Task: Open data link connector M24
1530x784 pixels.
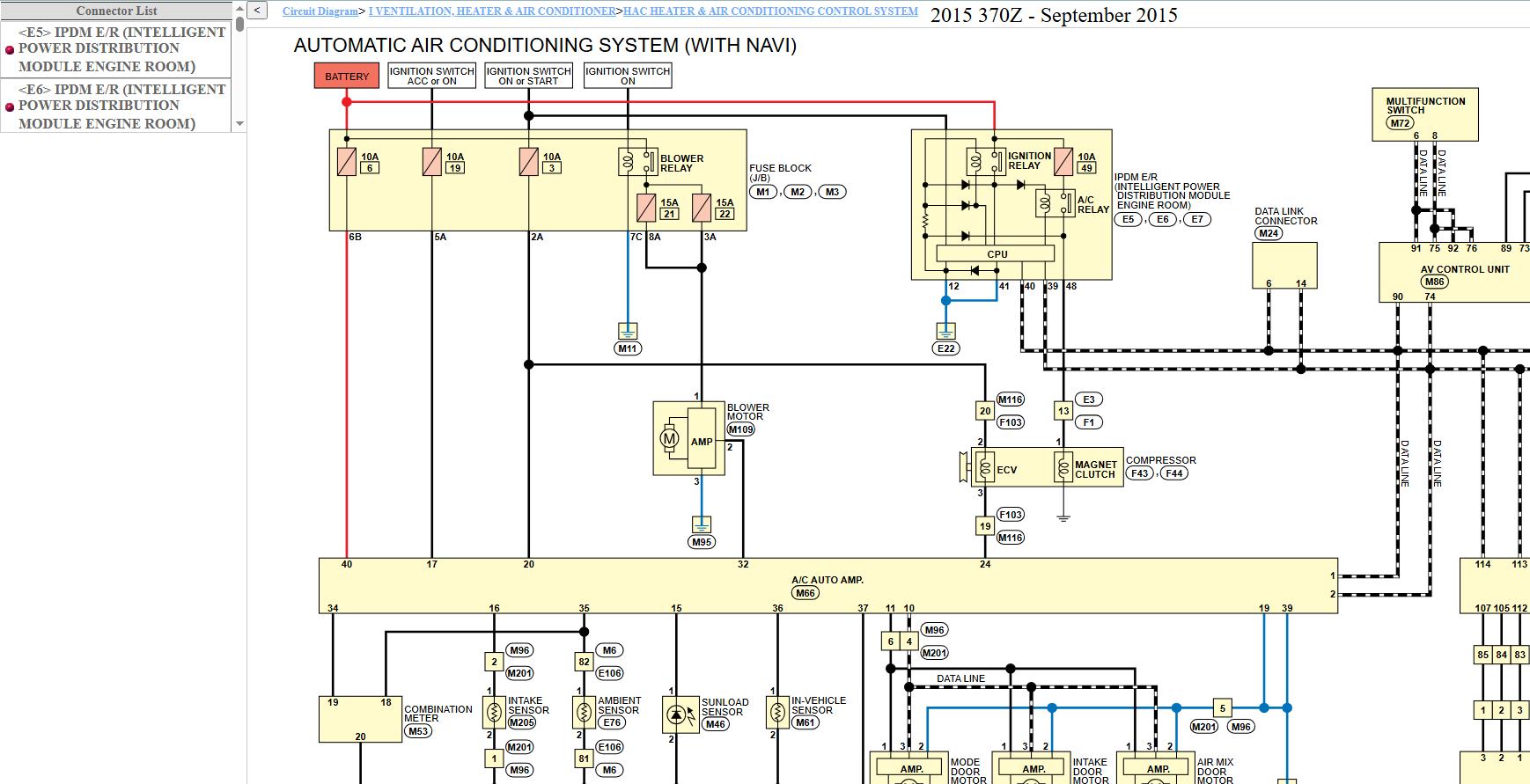Action: coord(1269,233)
